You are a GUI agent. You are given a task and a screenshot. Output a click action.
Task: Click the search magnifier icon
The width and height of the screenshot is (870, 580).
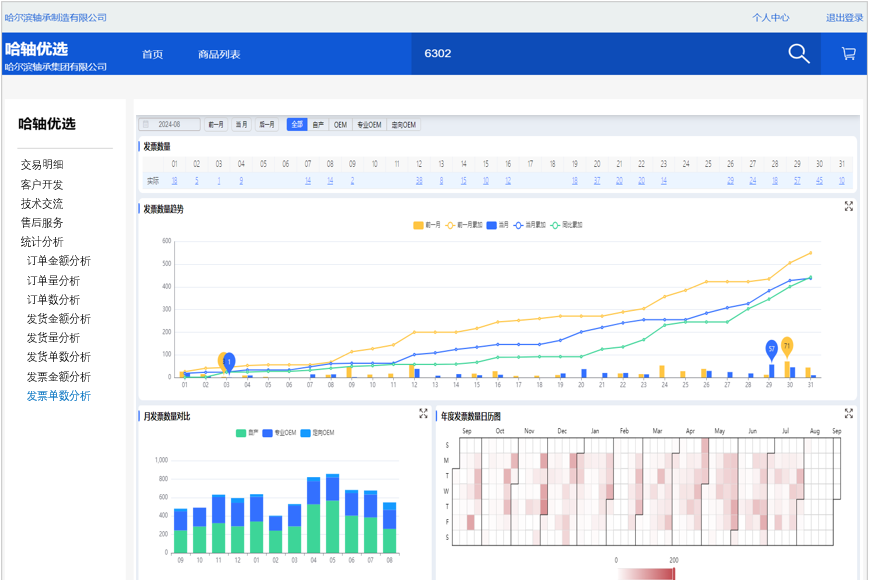click(799, 54)
